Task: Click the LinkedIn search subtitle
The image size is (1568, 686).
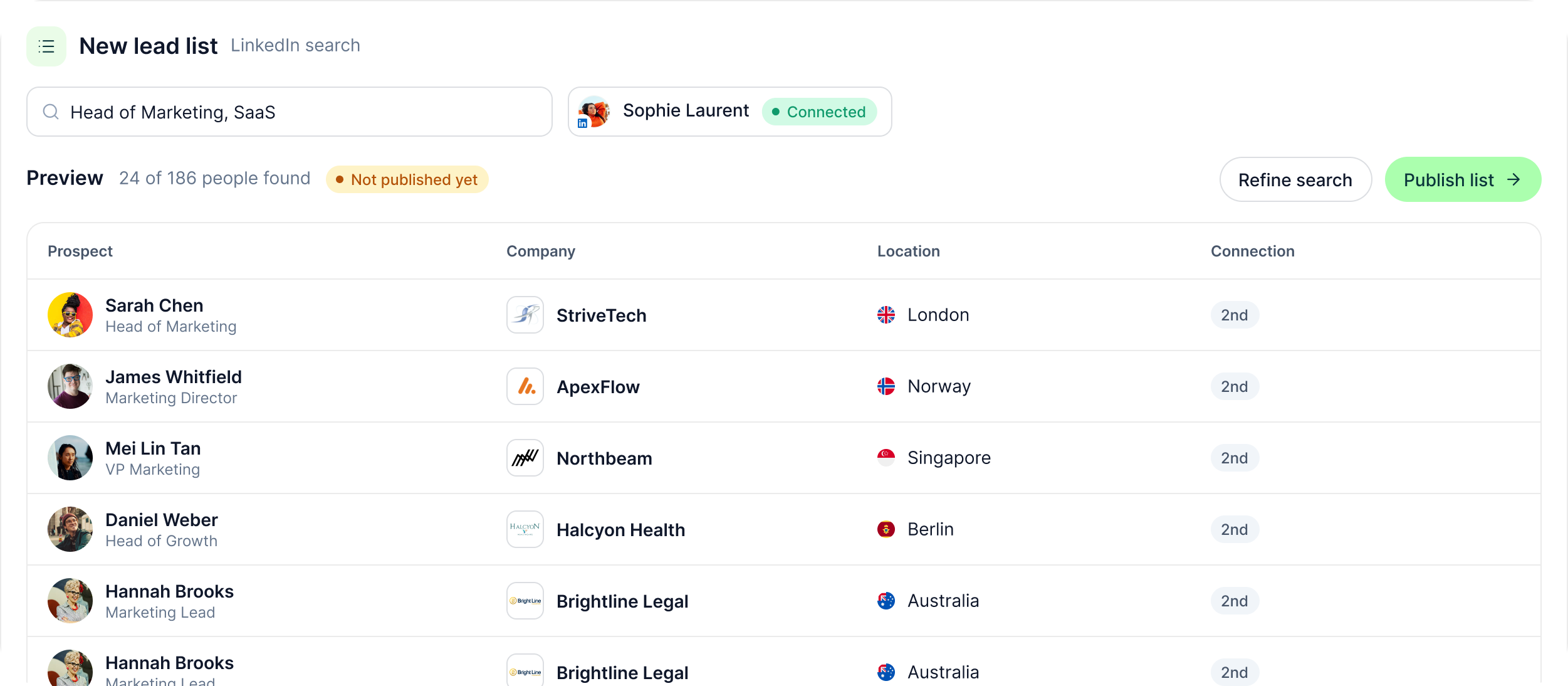Action: pos(295,45)
